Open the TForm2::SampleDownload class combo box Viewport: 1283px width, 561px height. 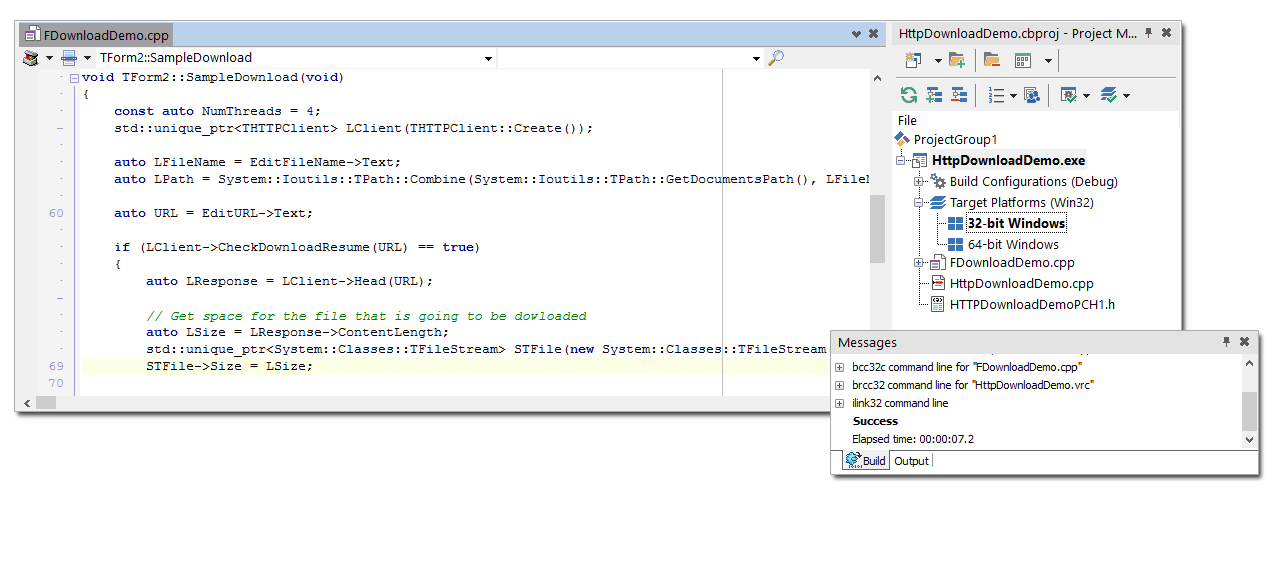pyautogui.click(x=296, y=58)
